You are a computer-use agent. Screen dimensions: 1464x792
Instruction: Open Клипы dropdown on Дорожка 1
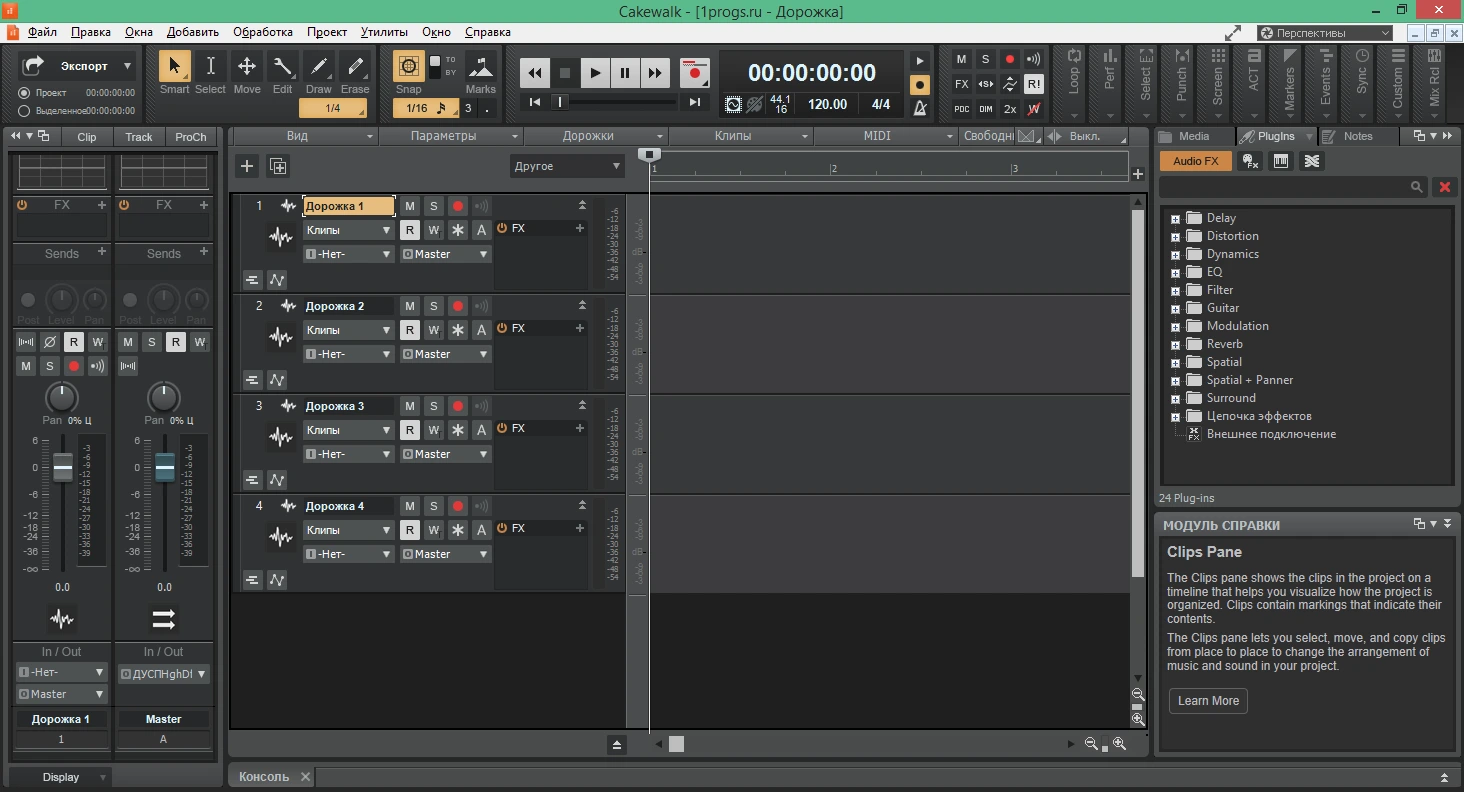click(x=348, y=230)
